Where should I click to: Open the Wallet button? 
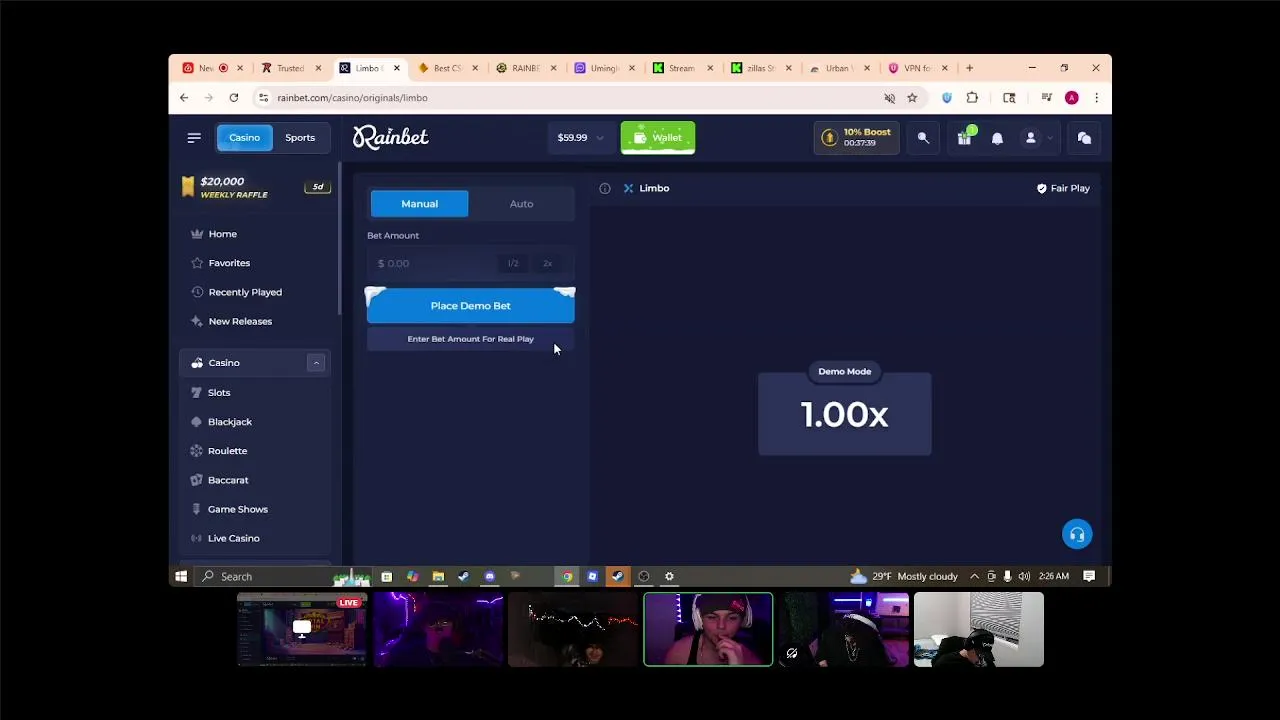[x=658, y=138]
